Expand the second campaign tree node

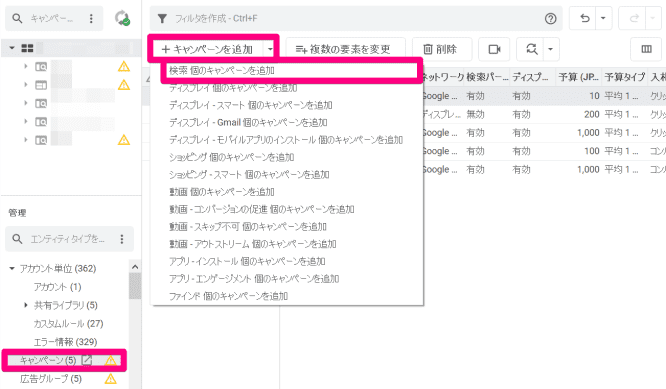coord(25,85)
